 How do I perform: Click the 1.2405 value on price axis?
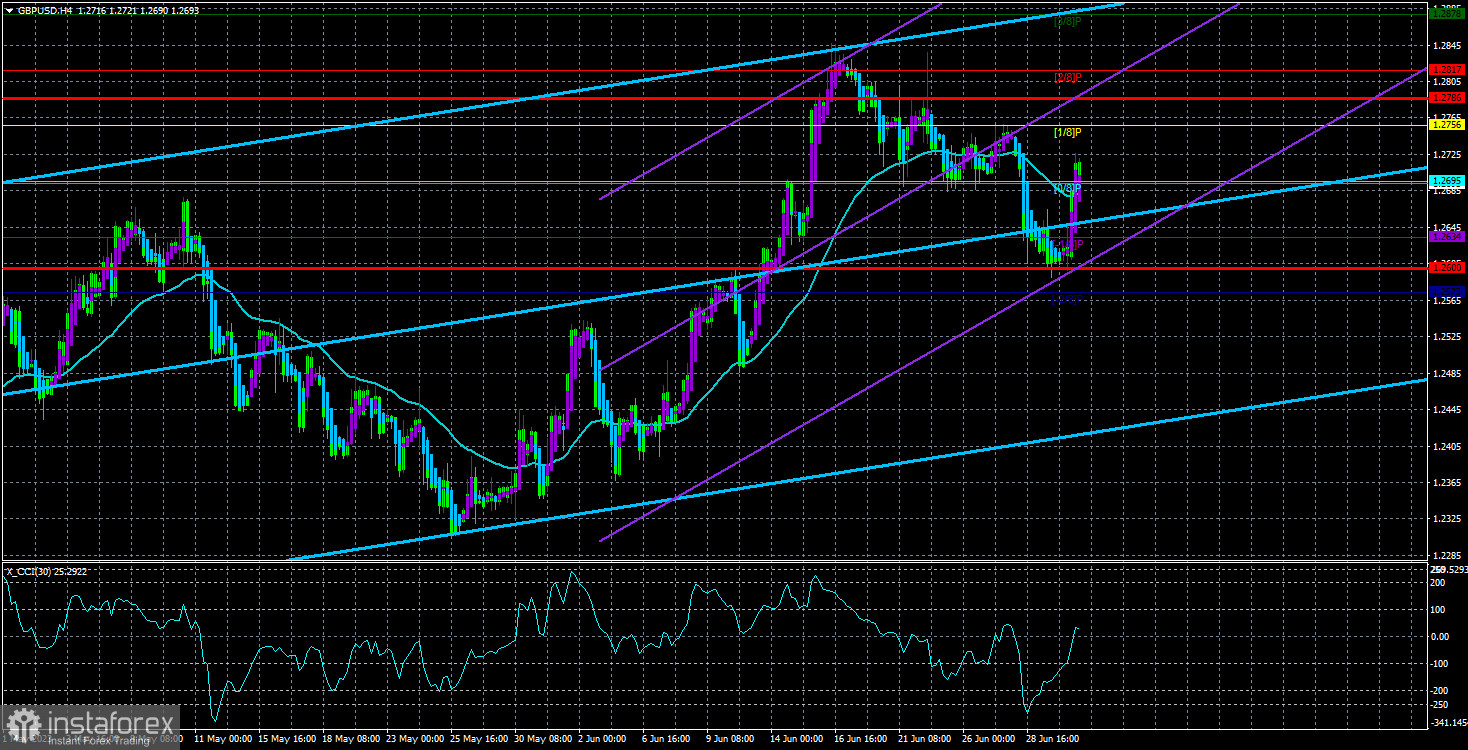click(x=1447, y=446)
